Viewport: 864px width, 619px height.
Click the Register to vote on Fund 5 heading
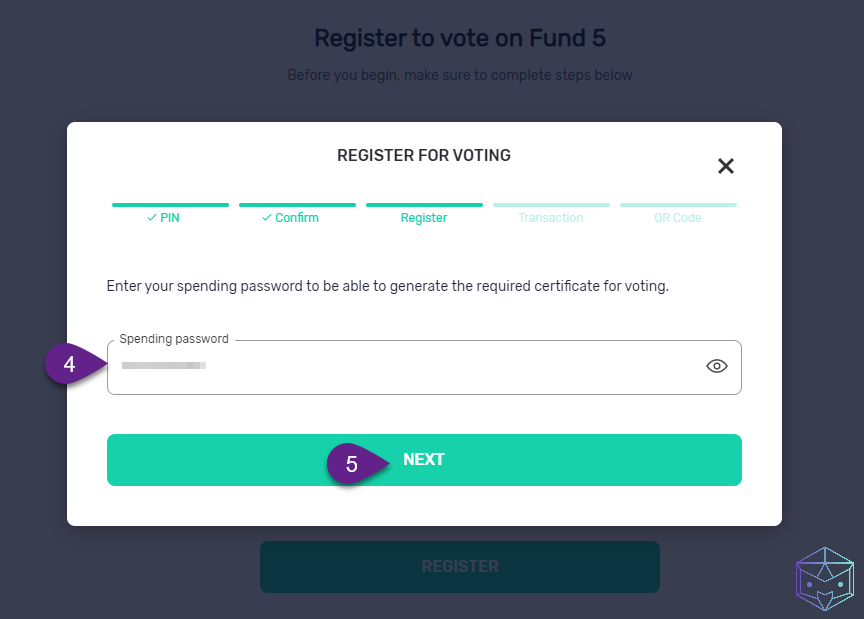click(460, 38)
